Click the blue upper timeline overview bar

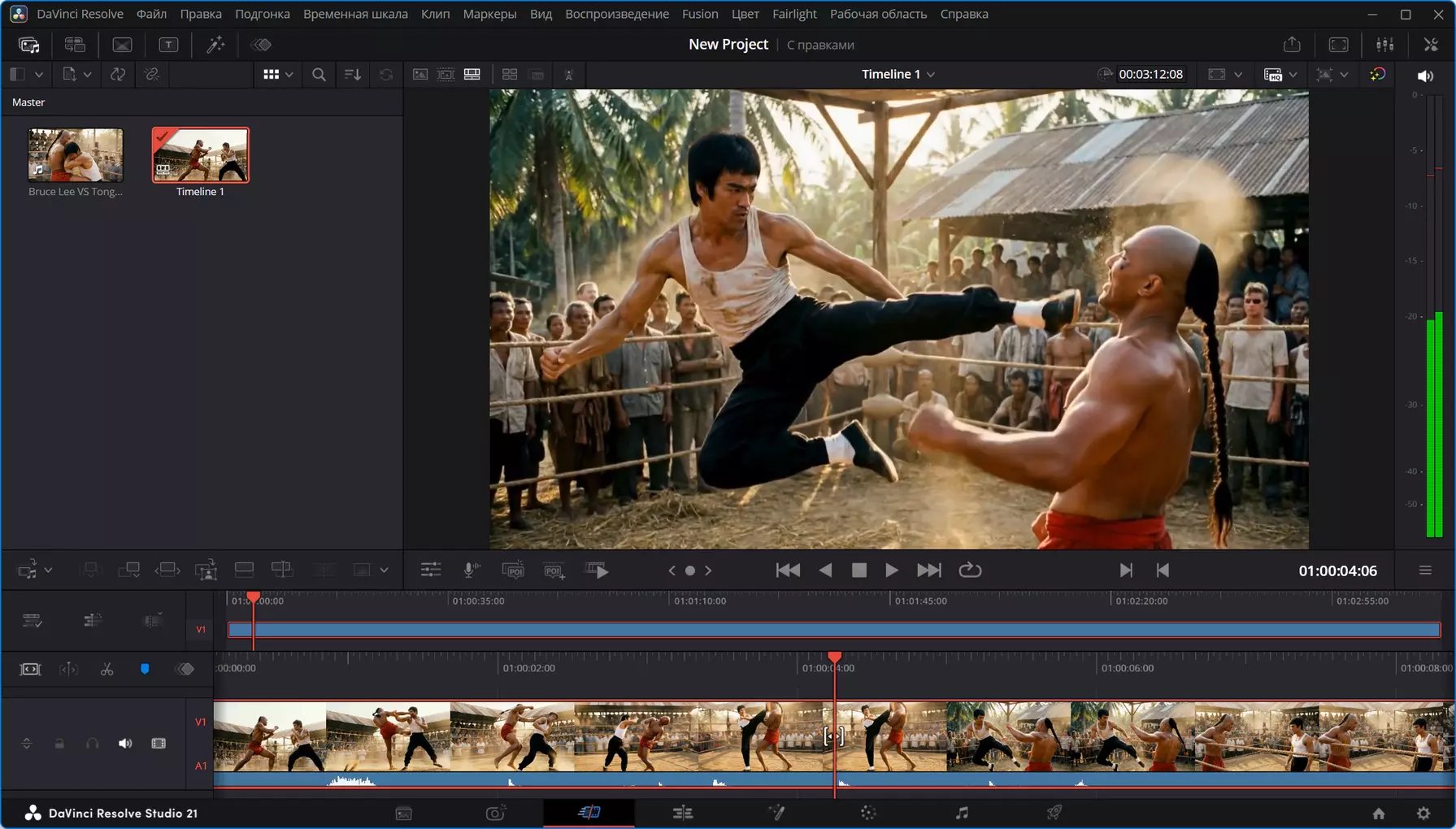click(x=833, y=629)
